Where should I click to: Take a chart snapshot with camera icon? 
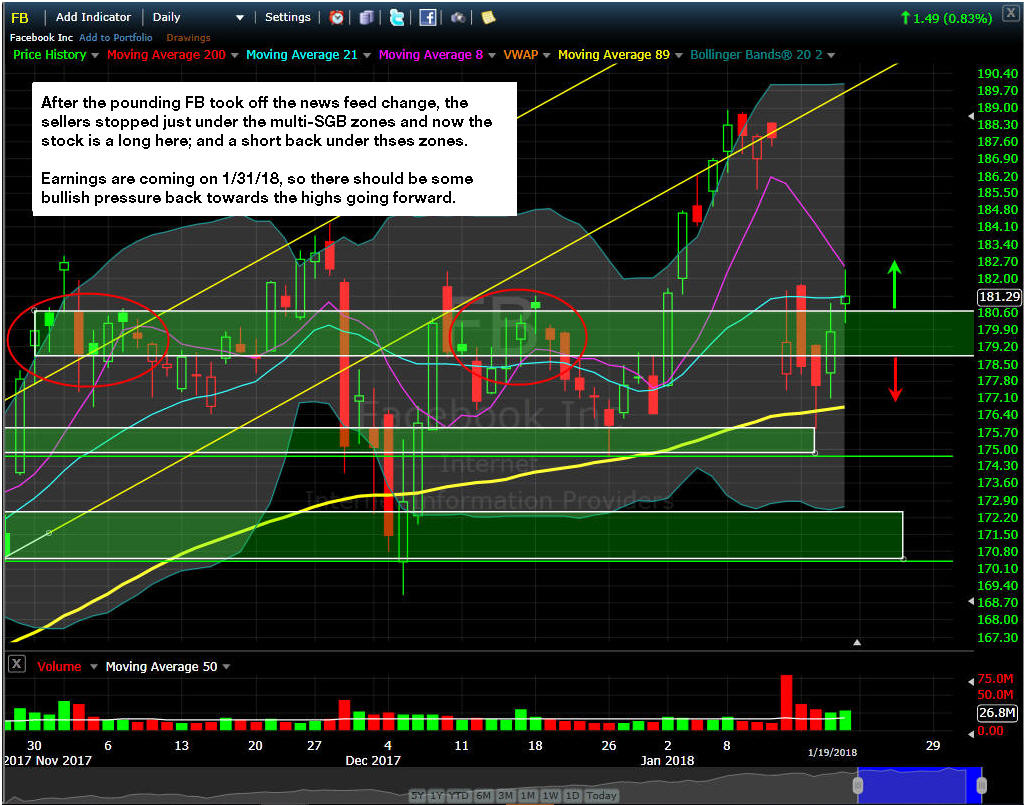(458, 18)
